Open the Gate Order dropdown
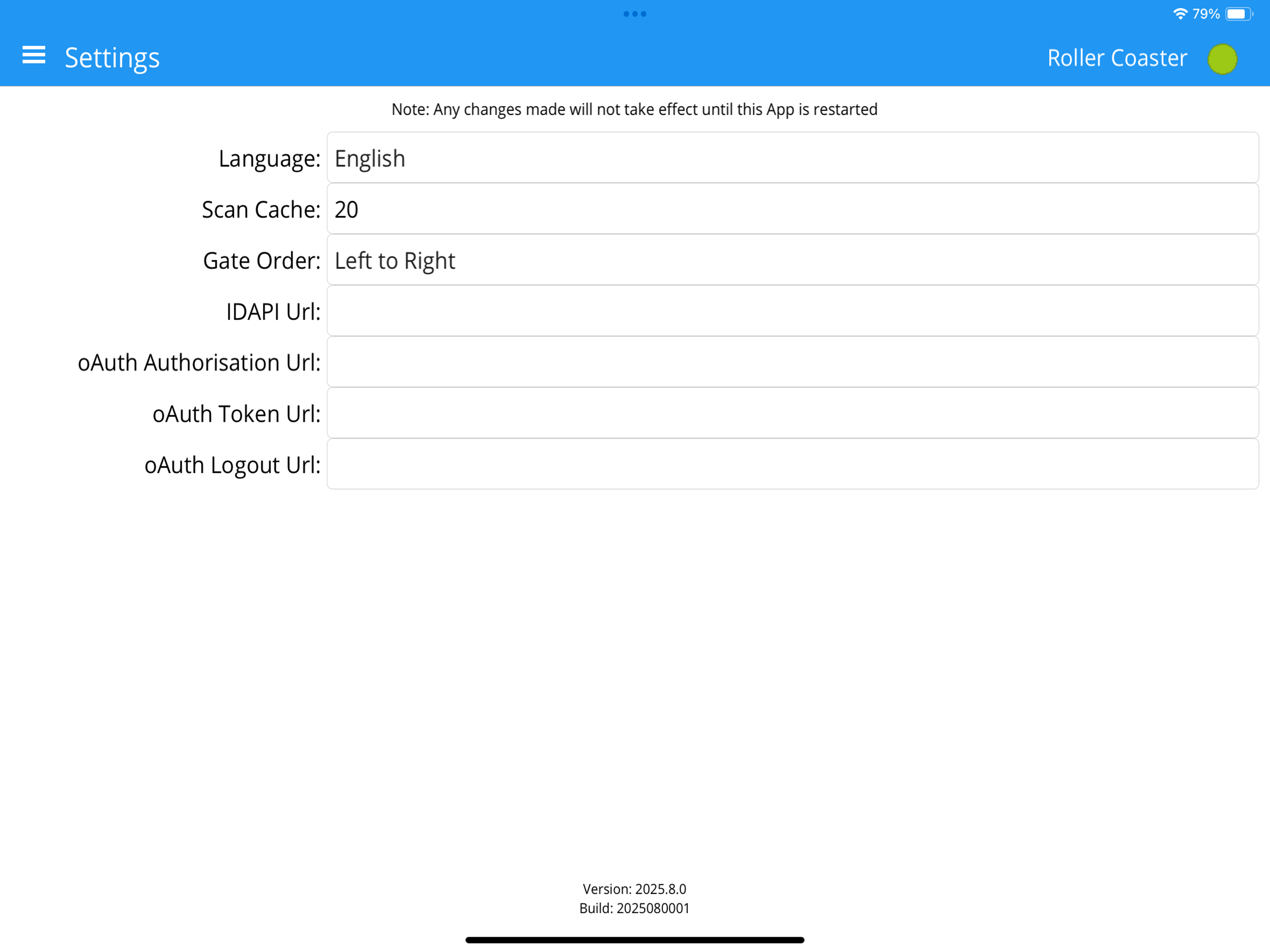The image size is (1270, 952). [793, 260]
